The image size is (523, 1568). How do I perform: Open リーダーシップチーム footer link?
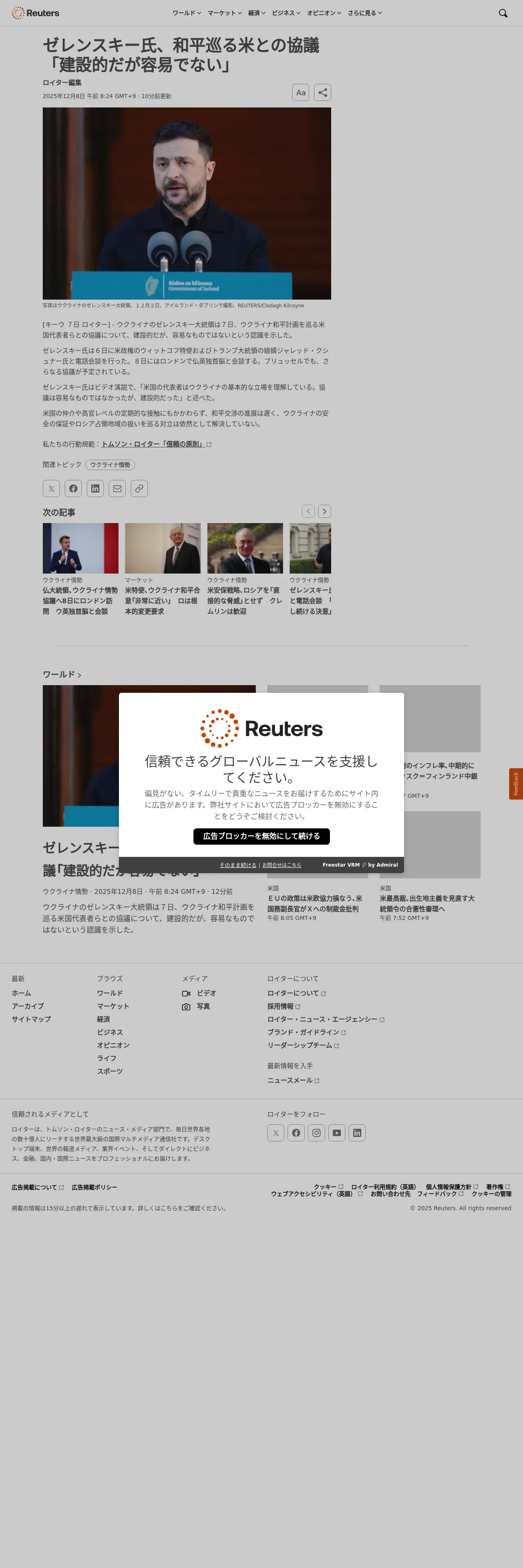[303, 1046]
